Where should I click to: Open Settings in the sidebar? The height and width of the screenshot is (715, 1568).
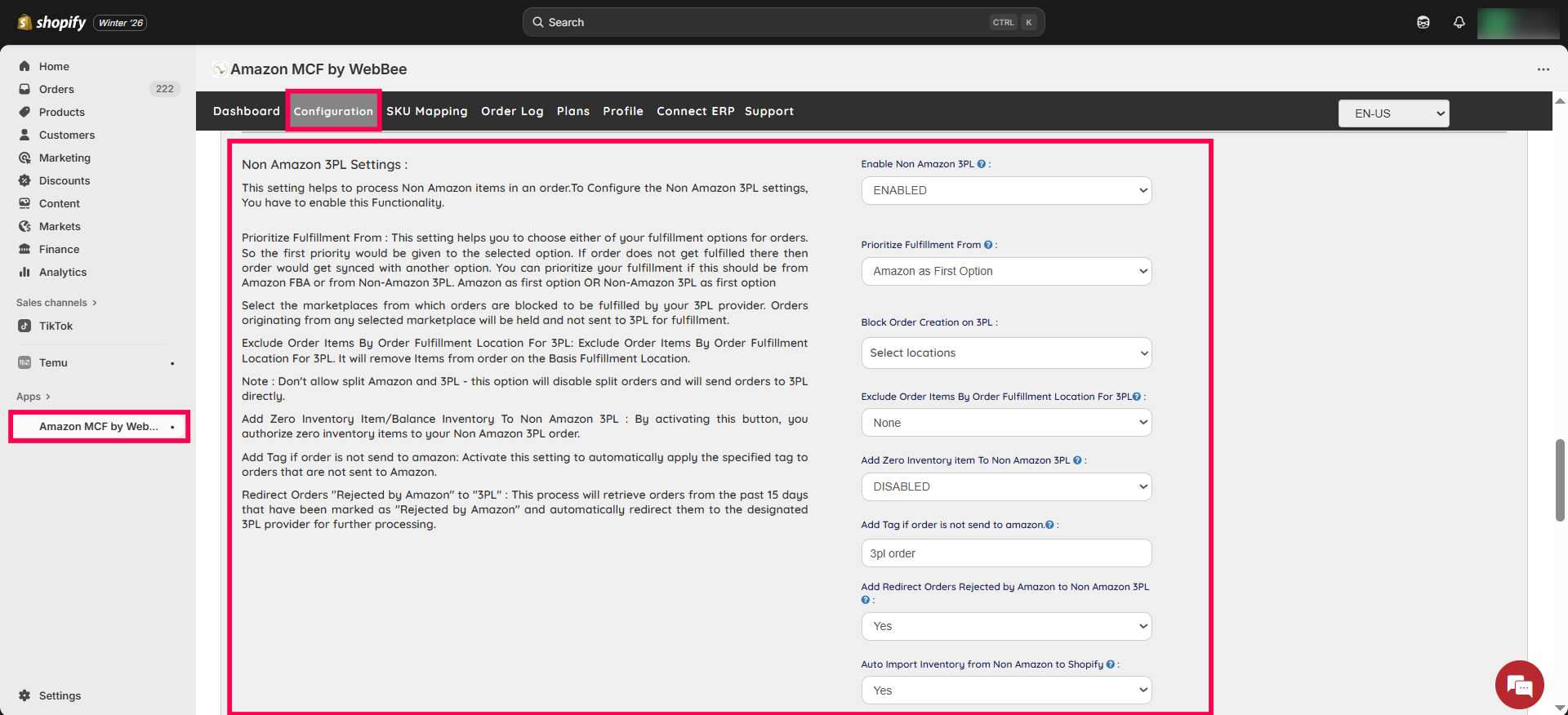(x=60, y=695)
